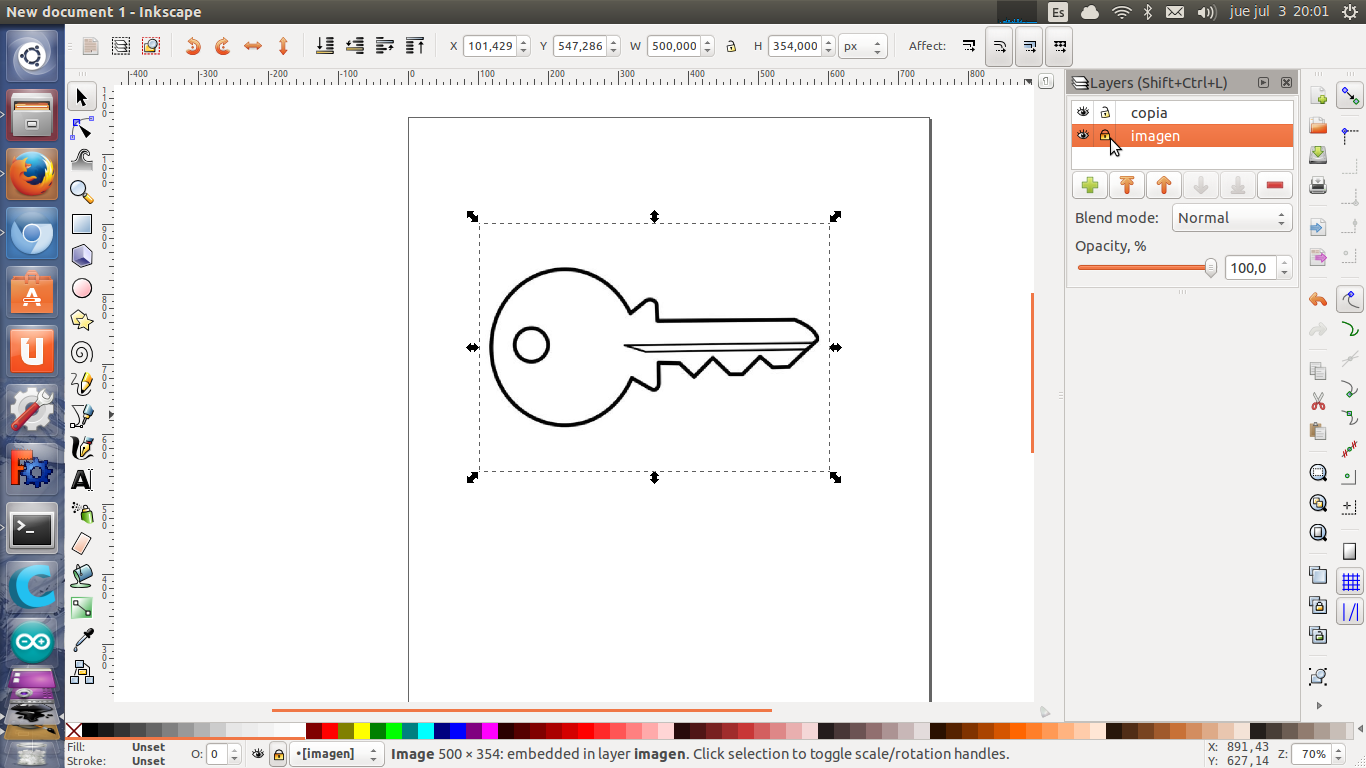
Task: Toggle the width/height ratio lock
Action: coord(731,46)
